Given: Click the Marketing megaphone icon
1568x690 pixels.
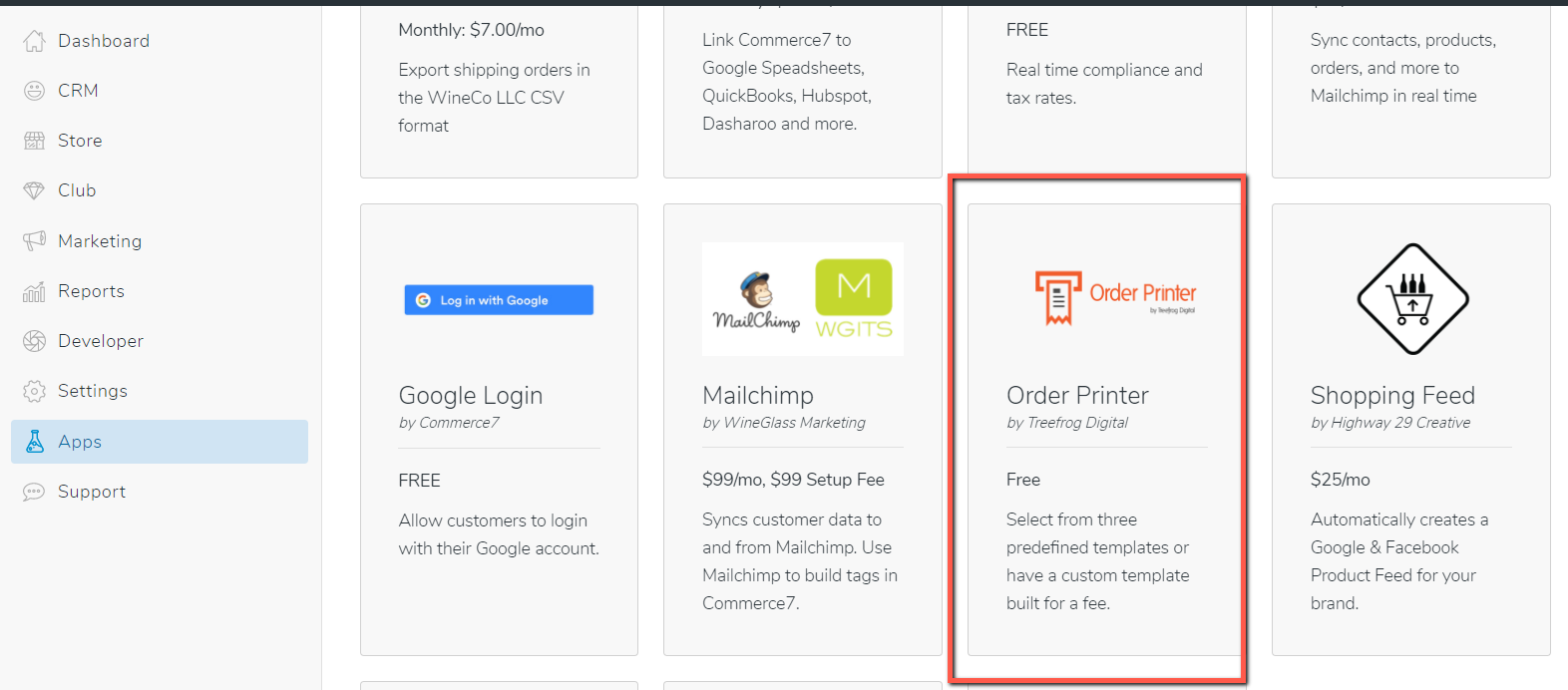Looking at the screenshot, I should click(35, 240).
